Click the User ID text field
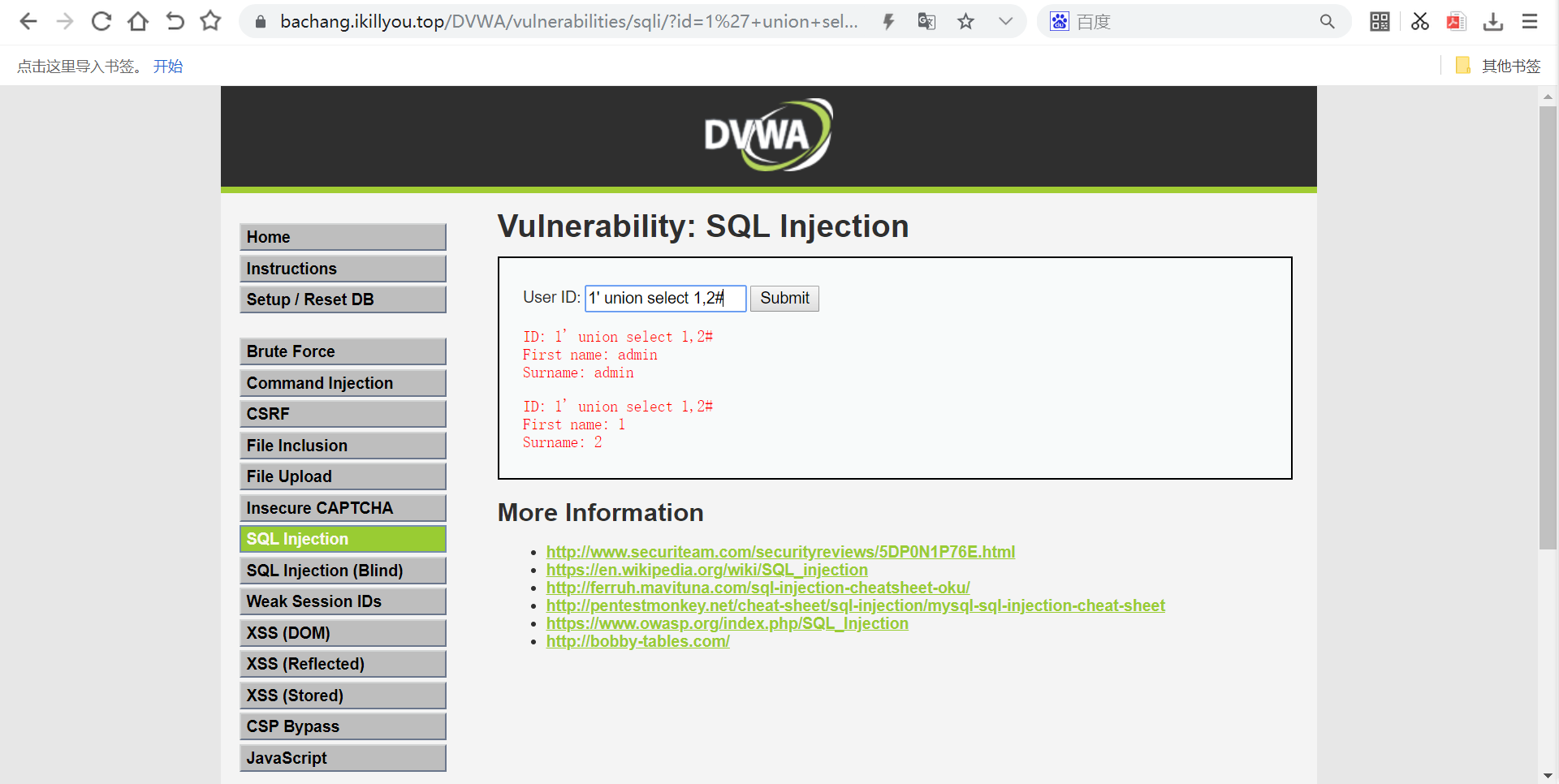 tap(665, 298)
